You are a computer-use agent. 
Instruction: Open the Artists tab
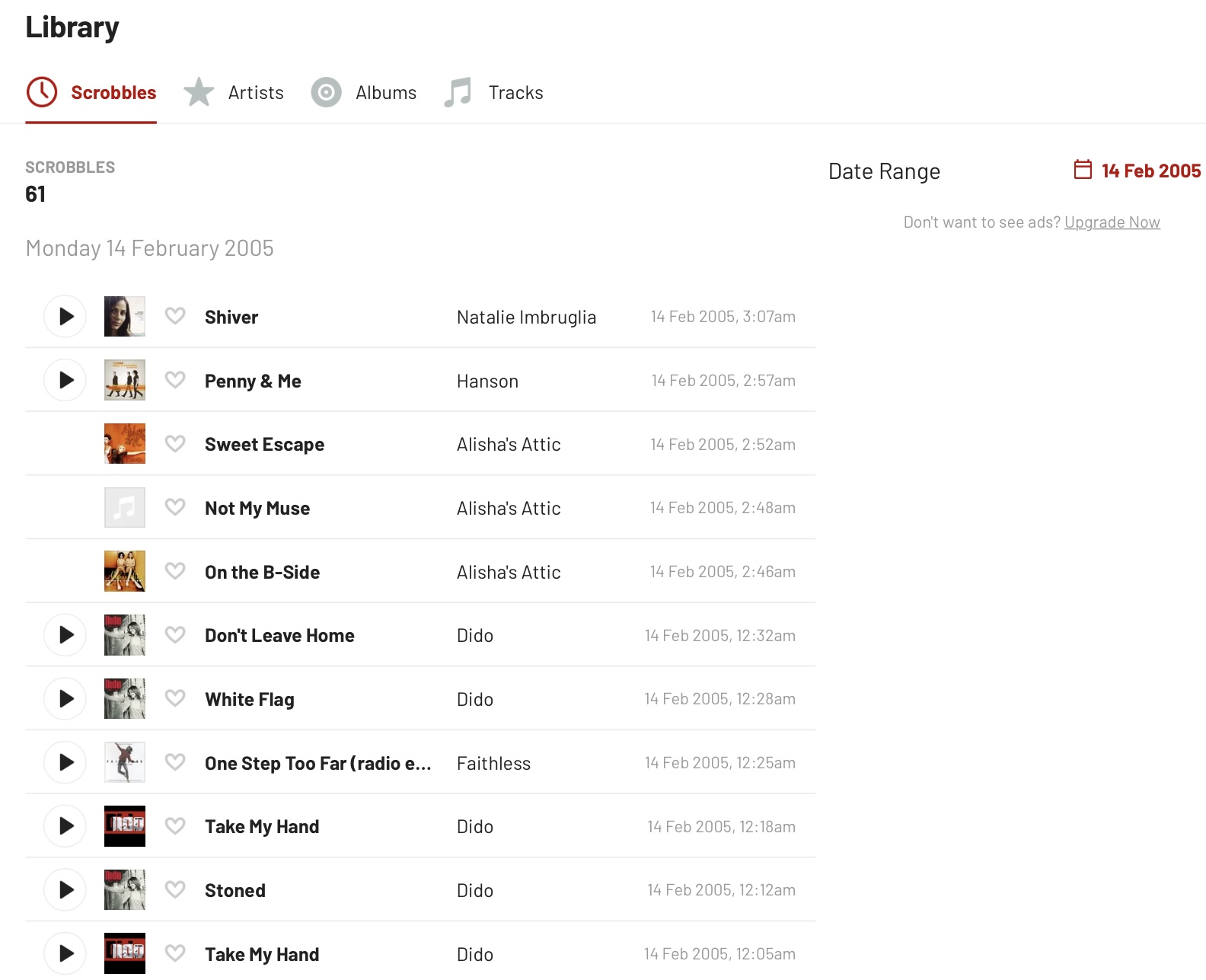(234, 93)
